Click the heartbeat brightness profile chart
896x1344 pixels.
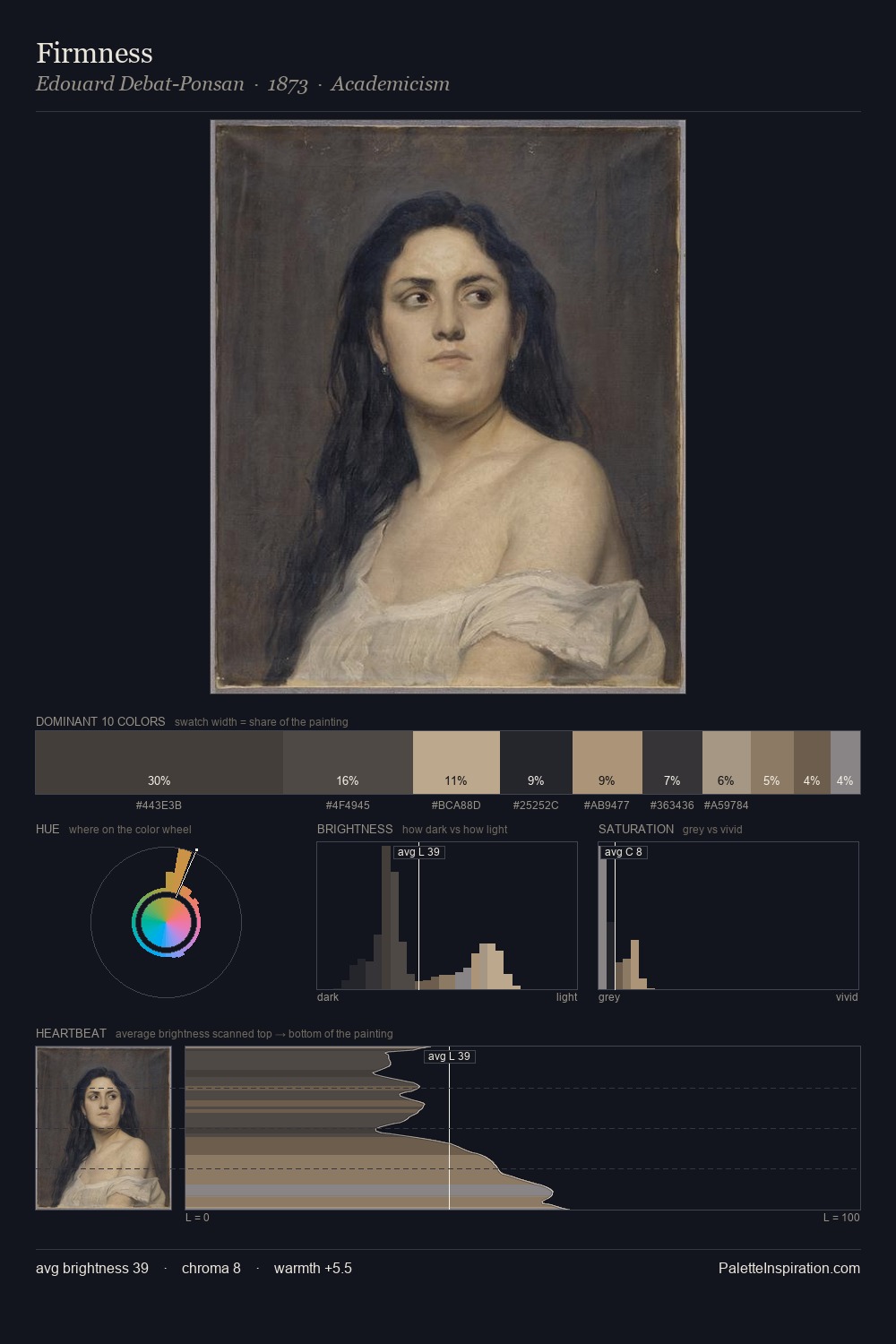pyautogui.click(x=522, y=1128)
